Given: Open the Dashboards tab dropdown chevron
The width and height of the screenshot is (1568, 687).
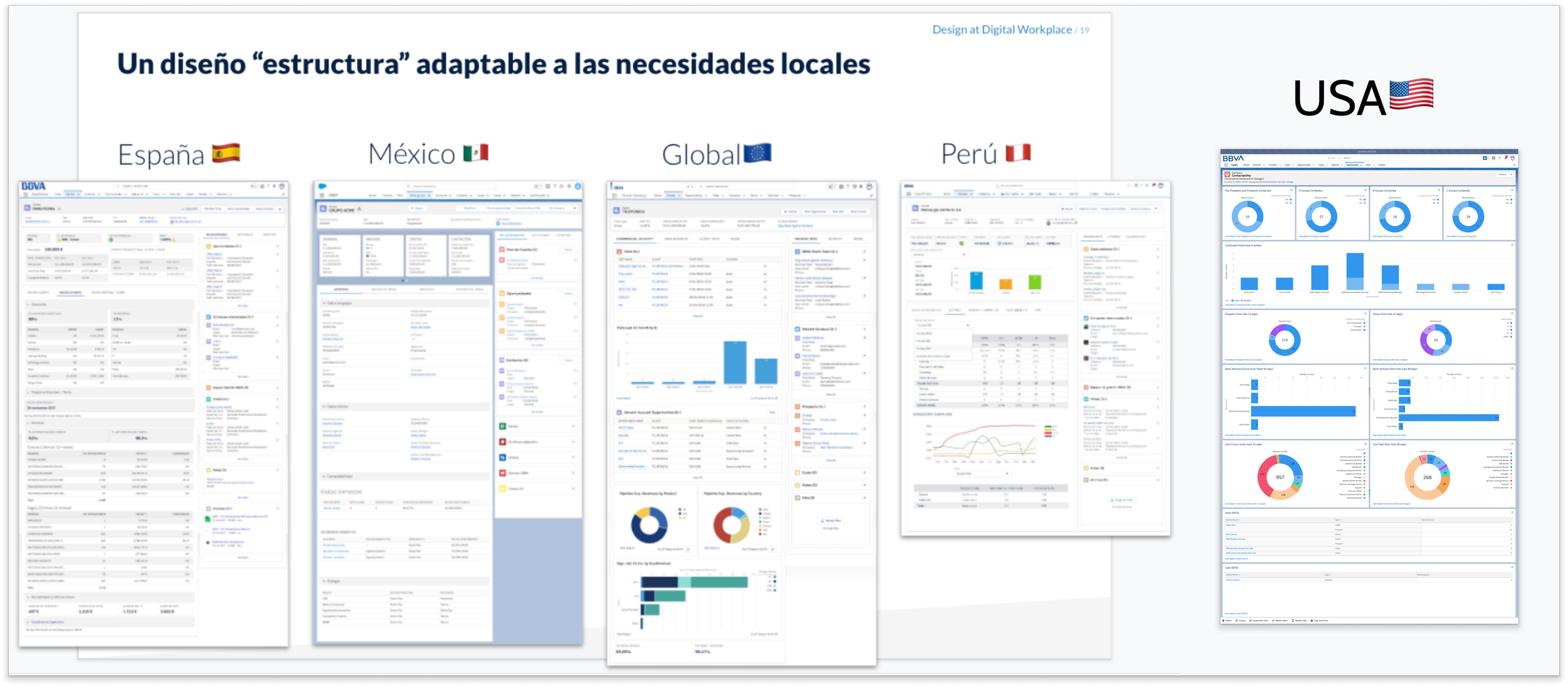Looking at the screenshot, I should coord(1360,165).
